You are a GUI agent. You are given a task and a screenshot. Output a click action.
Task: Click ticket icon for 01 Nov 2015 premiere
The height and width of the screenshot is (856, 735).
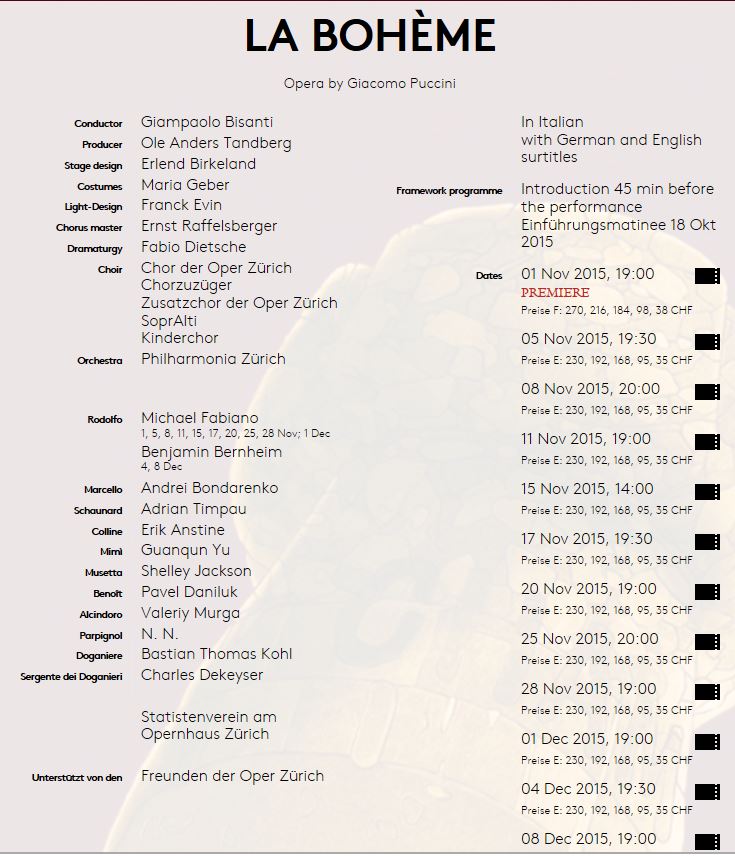(x=707, y=276)
